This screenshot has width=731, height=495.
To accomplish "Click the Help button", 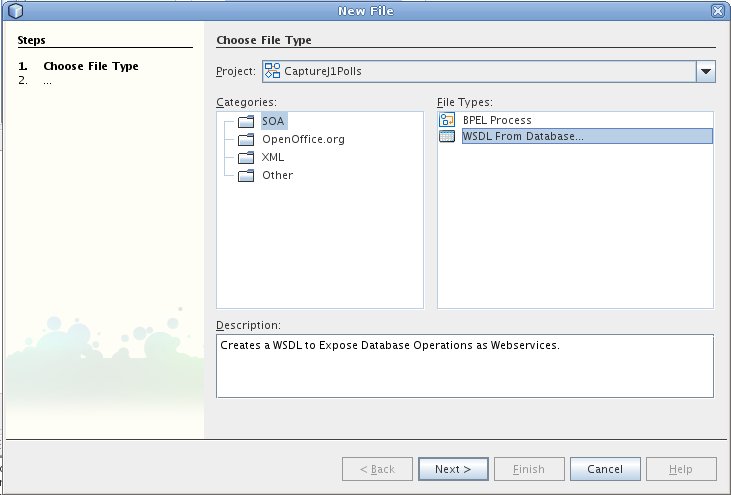I will pos(681,469).
